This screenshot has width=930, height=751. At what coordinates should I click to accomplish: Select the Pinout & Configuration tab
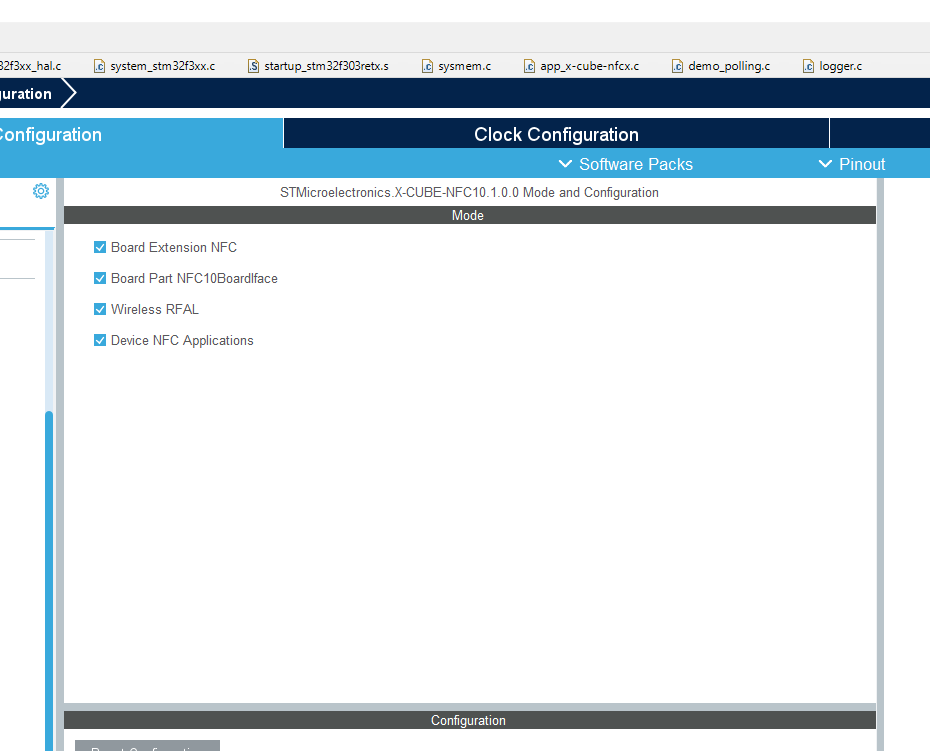click(x=141, y=133)
